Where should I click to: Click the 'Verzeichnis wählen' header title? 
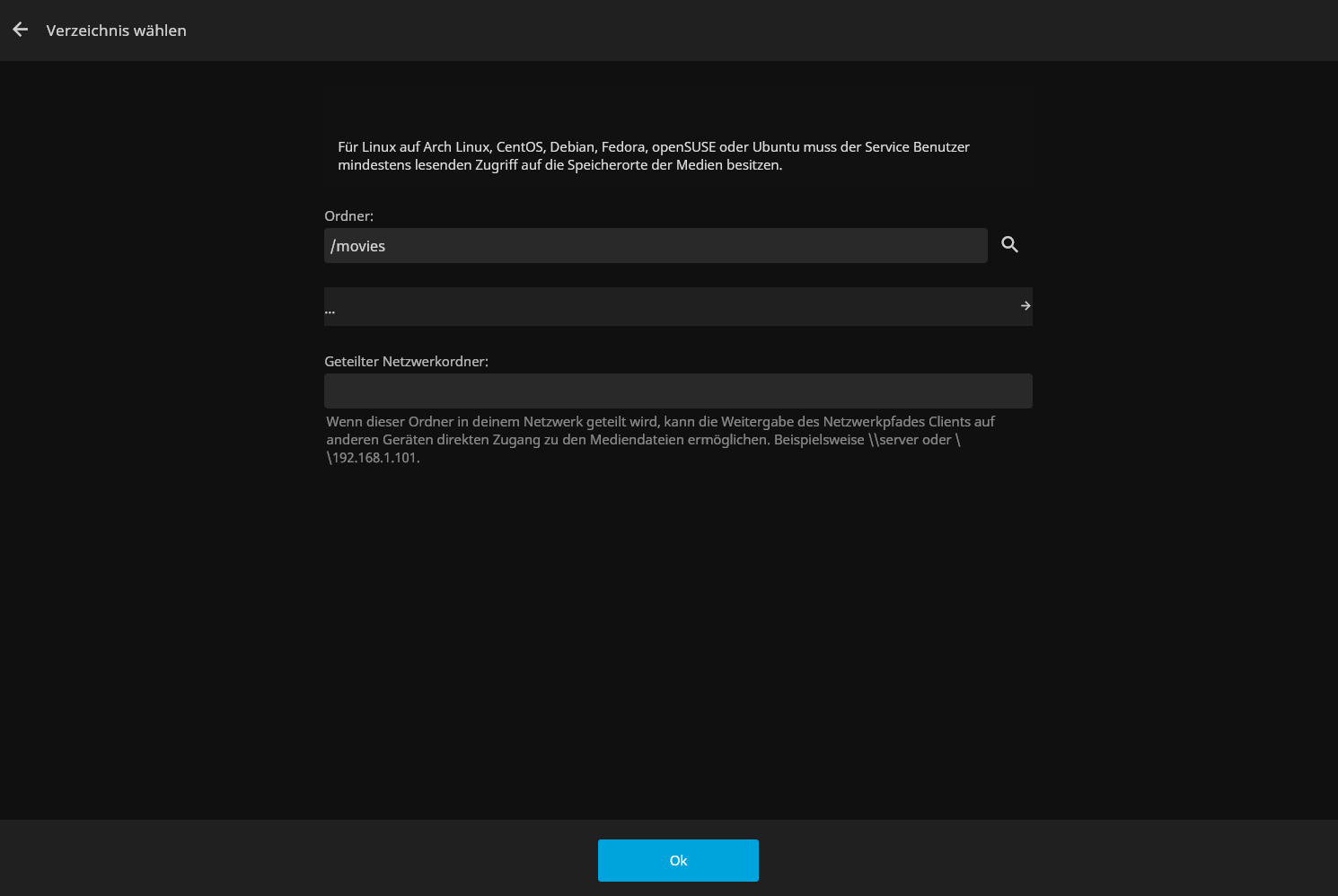(116, 31)
